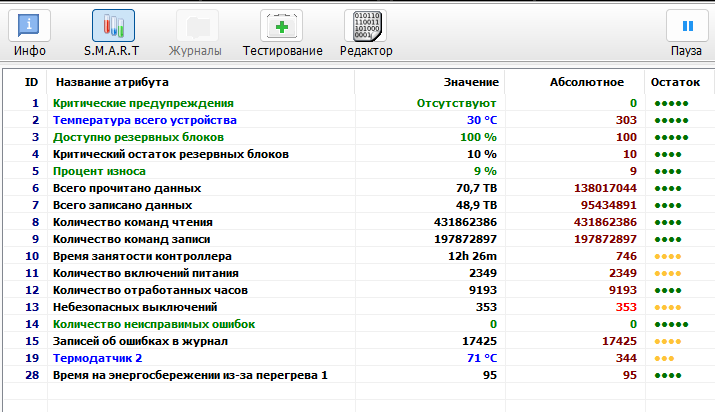The width and height of the screenshot is (715, 412).
Task: Select row Температура всего устройства
Action: 359,120
